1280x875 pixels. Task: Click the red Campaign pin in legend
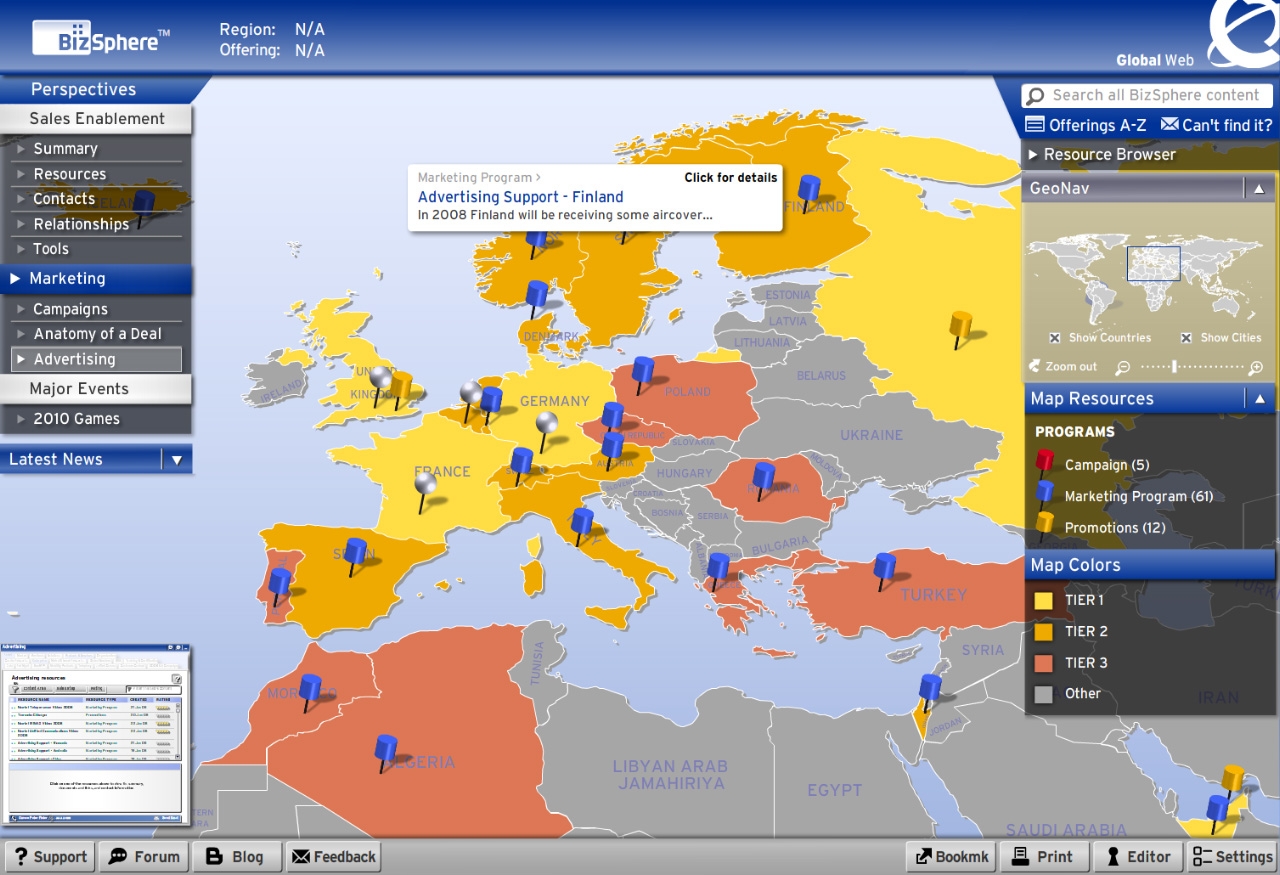(1045, 463)
